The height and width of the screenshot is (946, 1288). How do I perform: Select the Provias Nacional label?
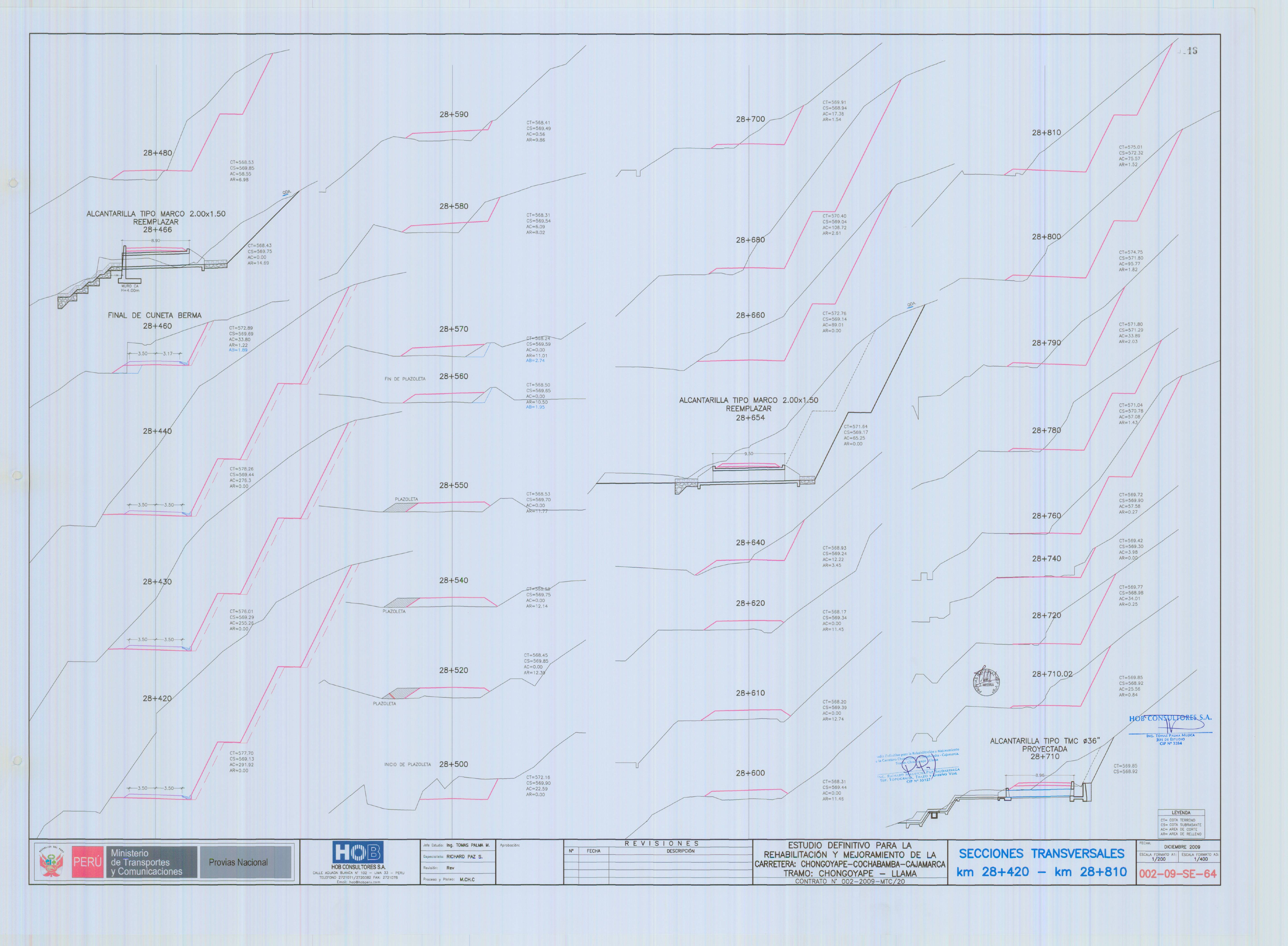pyautogui.click(x=238, y=862)
